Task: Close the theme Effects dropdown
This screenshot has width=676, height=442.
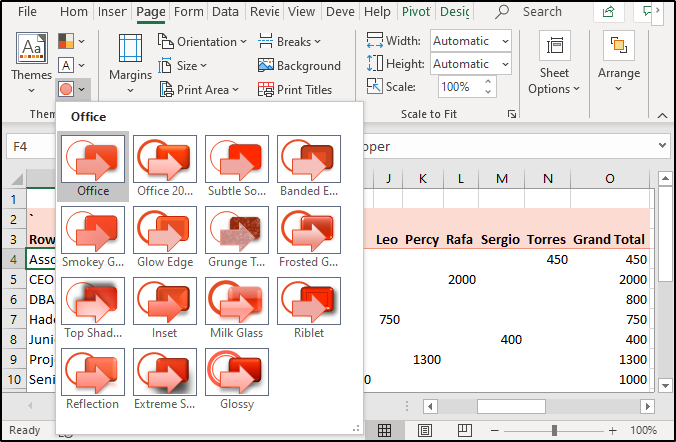Action: click(72, 89)
